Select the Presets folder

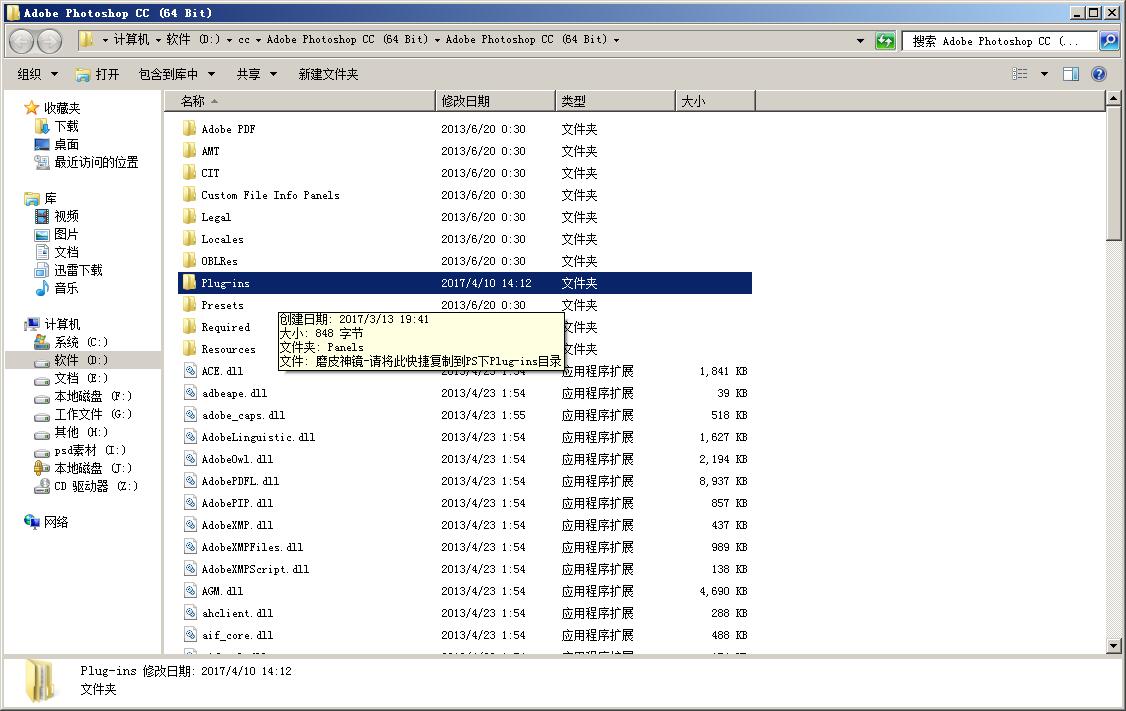[222, 305]
